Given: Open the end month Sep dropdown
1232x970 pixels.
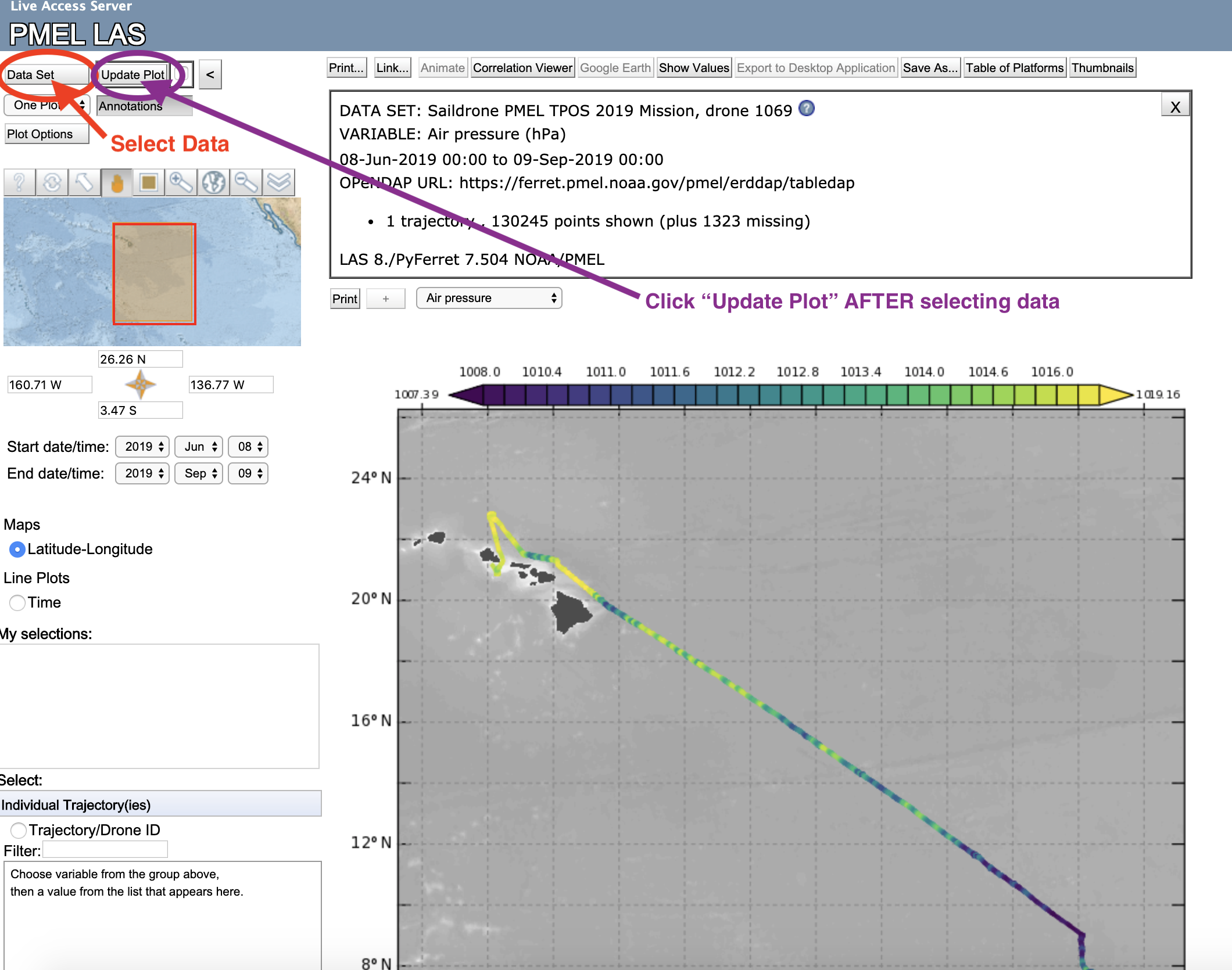Looking at the screenshot, I should pos(199,473).
